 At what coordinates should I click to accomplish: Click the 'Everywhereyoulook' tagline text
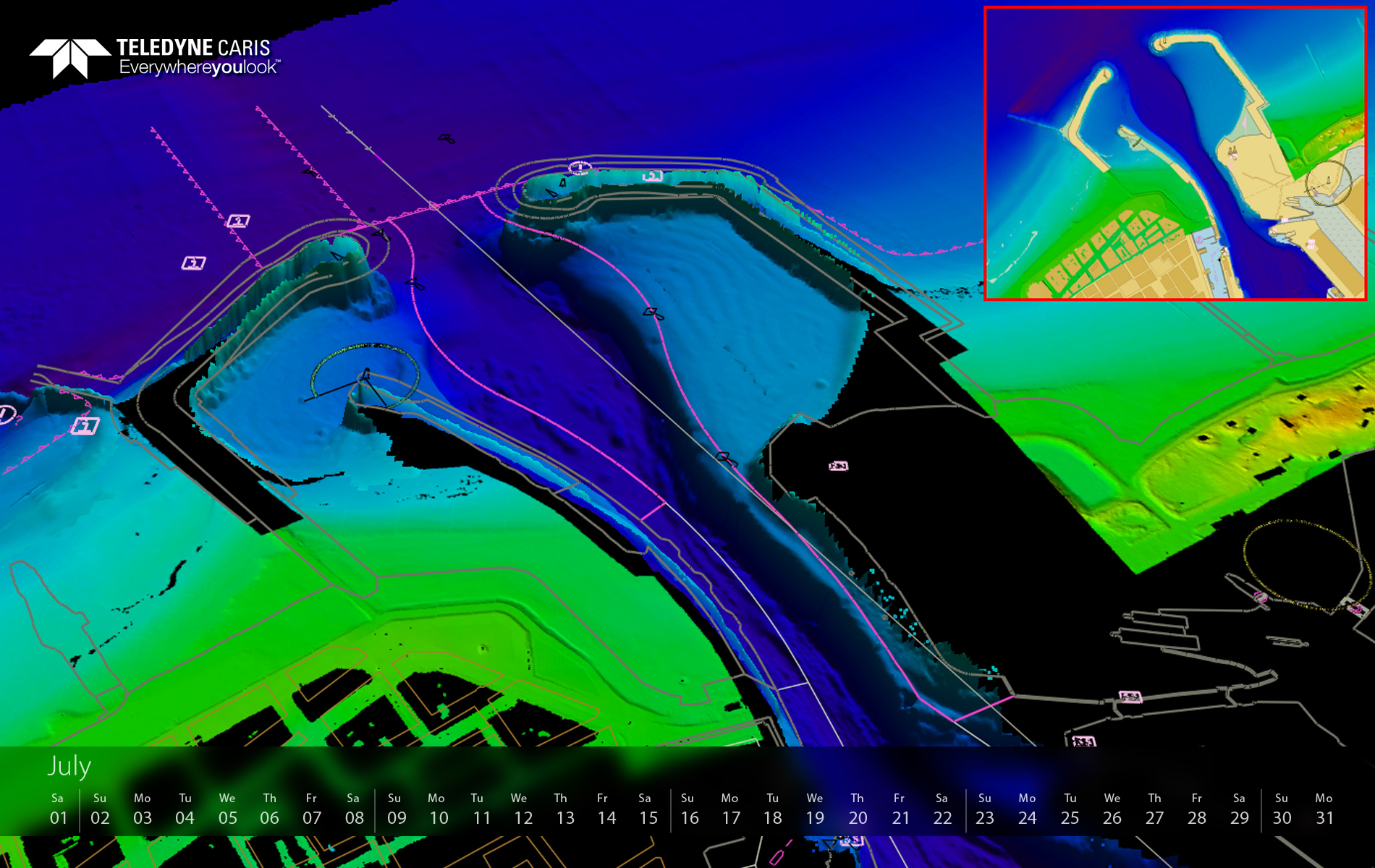click(x=200, y=68)
